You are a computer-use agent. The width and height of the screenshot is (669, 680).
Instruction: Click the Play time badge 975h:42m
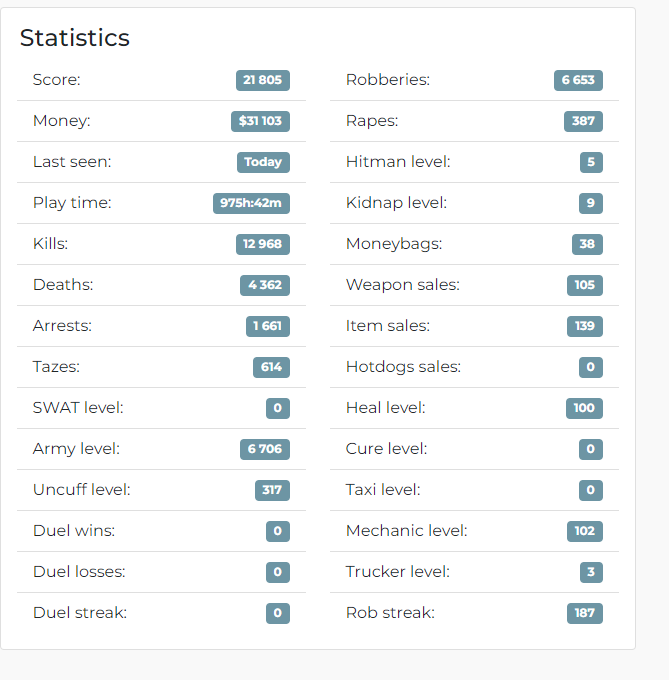pyautogui.click(x=251, y=203)
